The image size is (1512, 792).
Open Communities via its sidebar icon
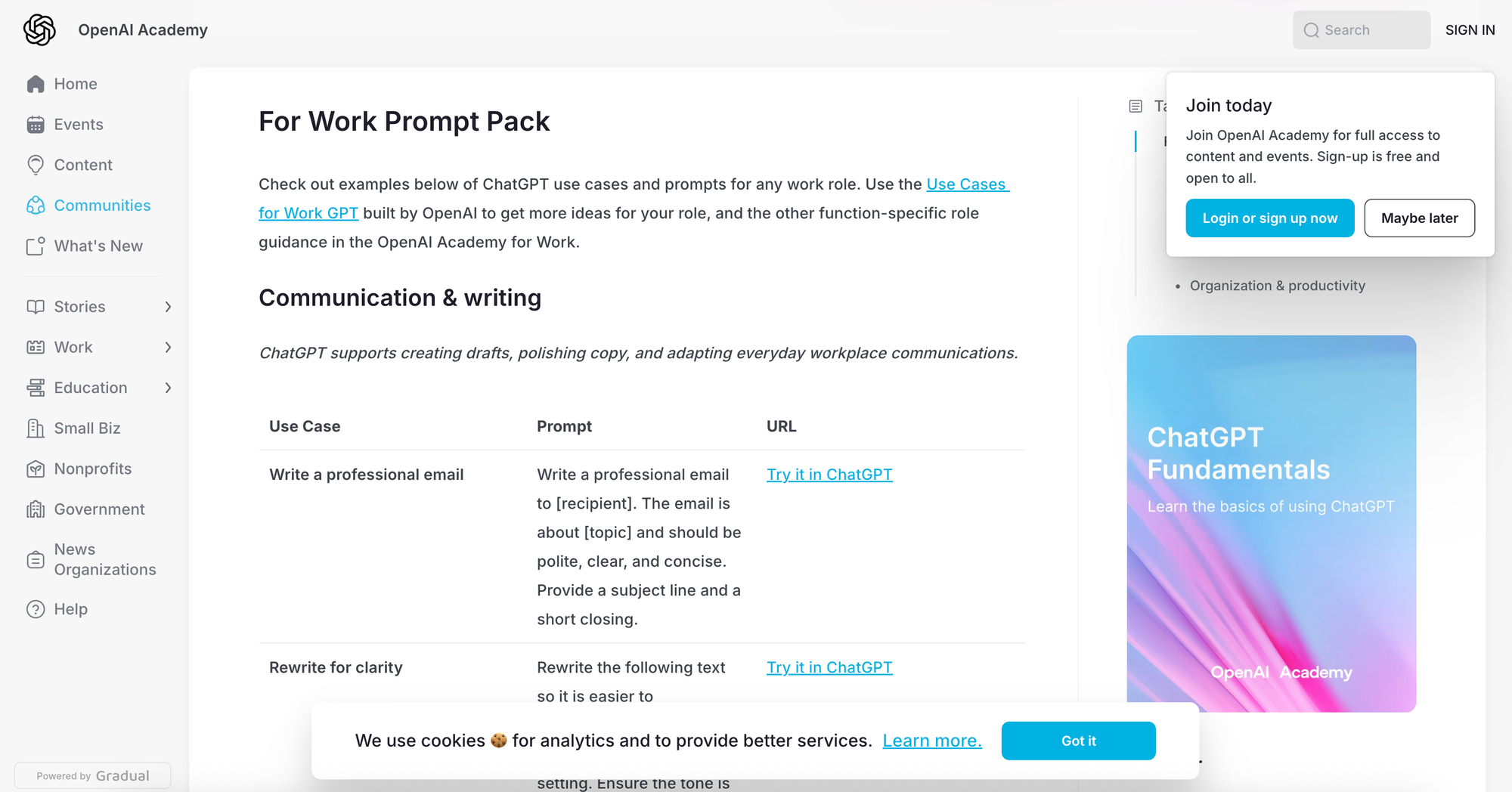36,206
